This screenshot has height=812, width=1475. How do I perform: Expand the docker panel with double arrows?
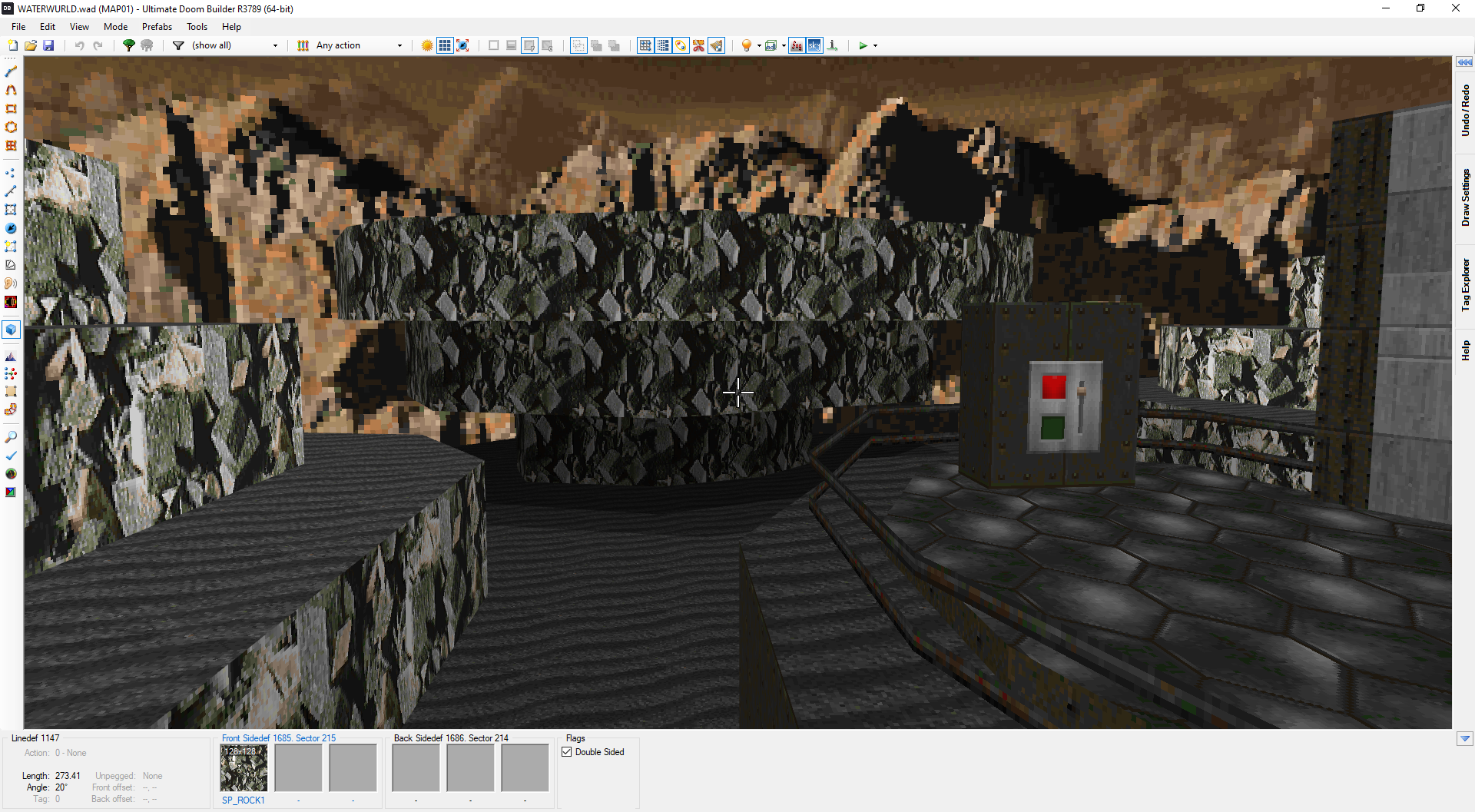(1464, 62)
